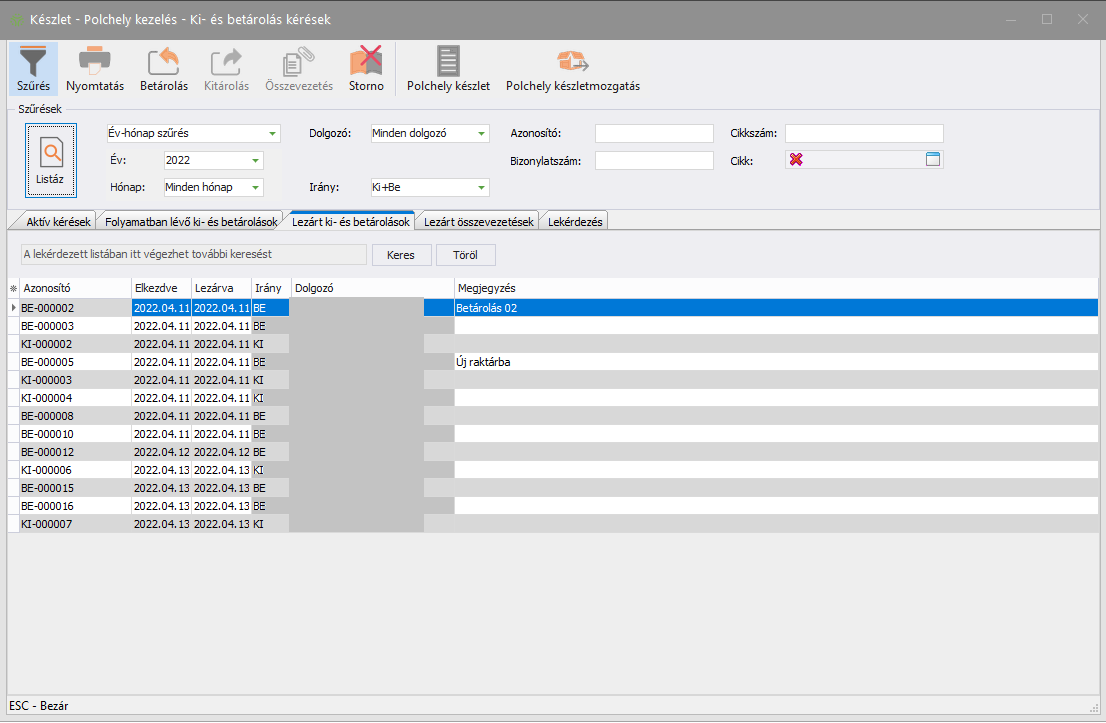Open the Év 2022 dropdown
Image resolution: width=1106 pixels, height=723 pixels.
(255, 160)
